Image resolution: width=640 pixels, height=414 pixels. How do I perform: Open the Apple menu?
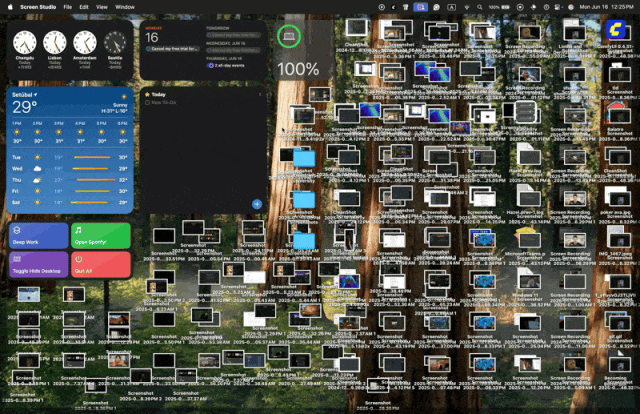click(10, 7)
